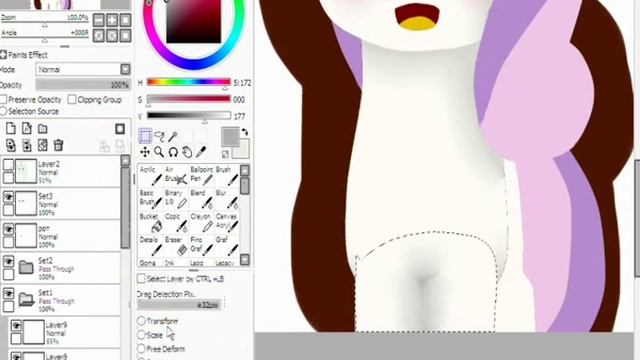Adjust the Hue slider
This screenshot has width=640, height=360.
(x=189, y=83)
